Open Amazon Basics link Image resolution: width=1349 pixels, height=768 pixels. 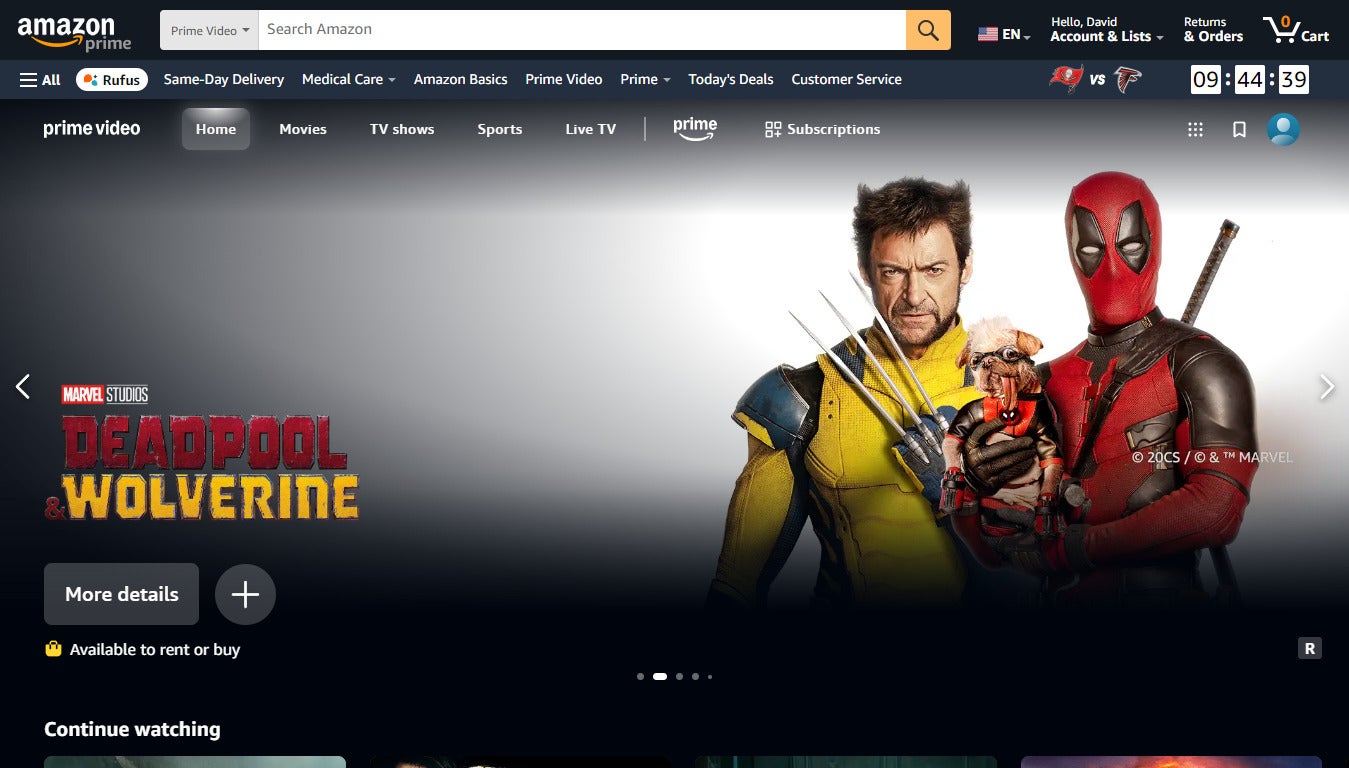coord(461,79)
